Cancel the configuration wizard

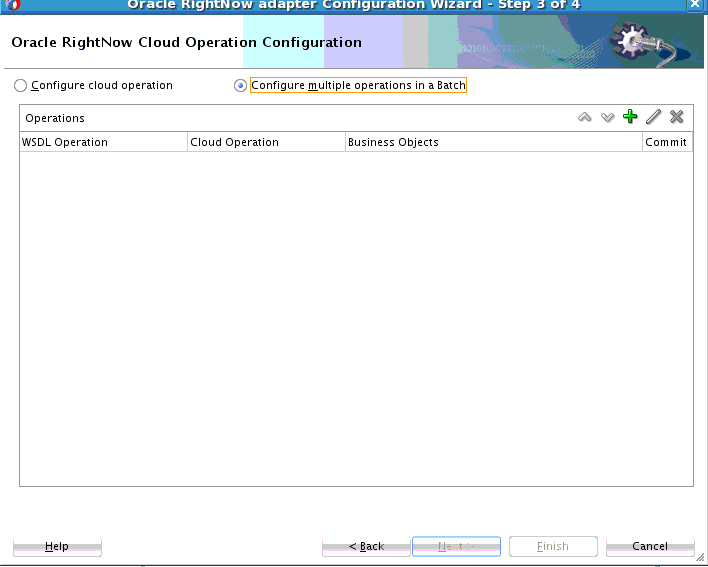[x=650, y=546]
